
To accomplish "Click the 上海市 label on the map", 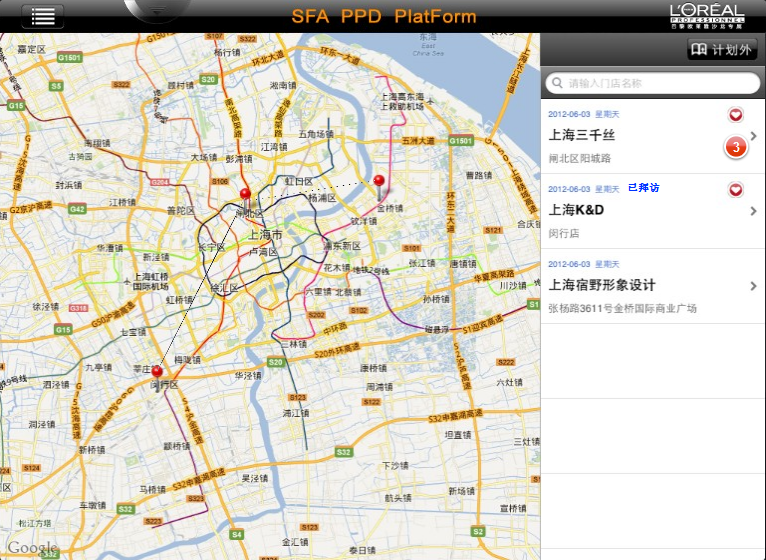I will pyautogui.click(x=265, y=234).
